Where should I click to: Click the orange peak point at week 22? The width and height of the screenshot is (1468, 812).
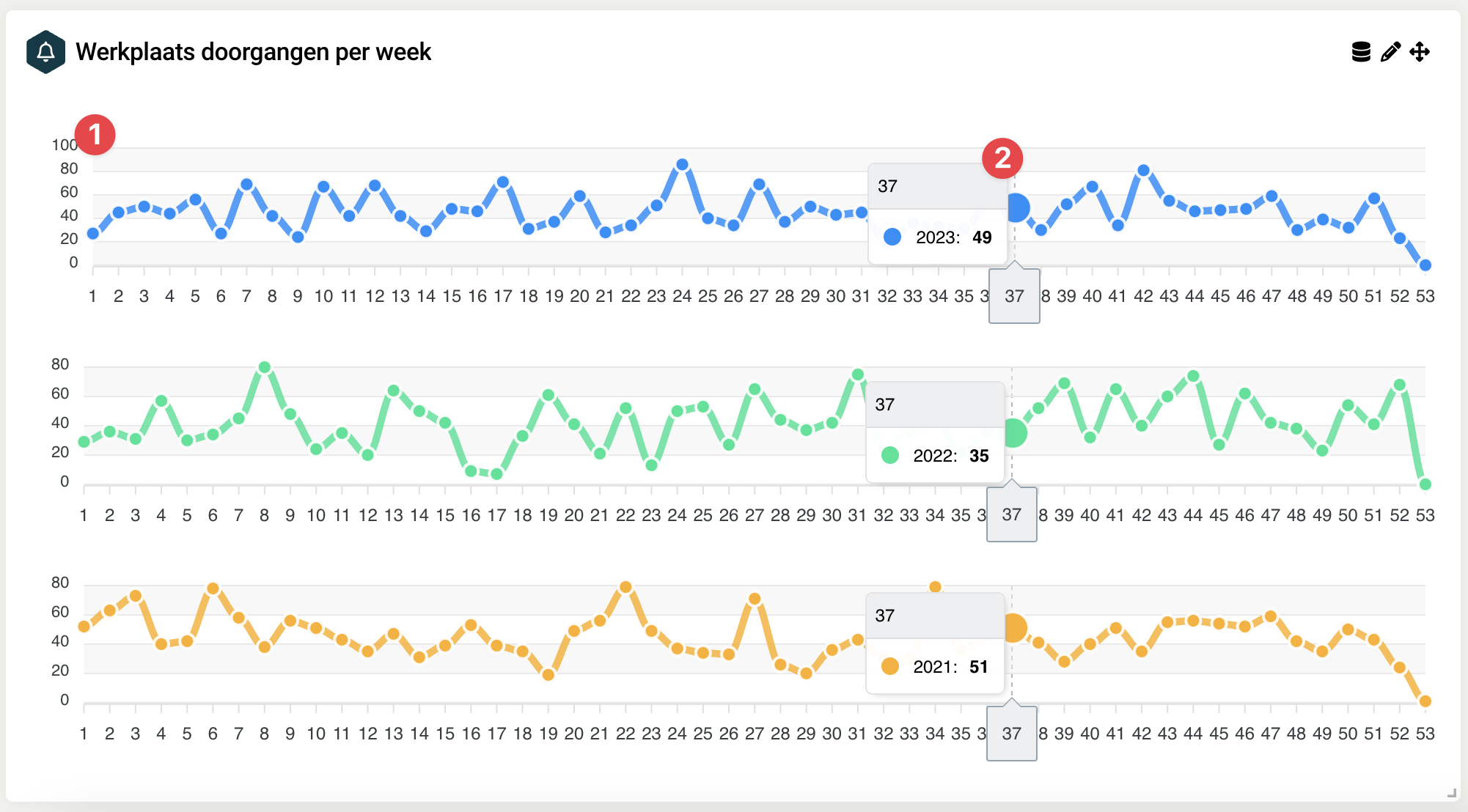point(625,587)
